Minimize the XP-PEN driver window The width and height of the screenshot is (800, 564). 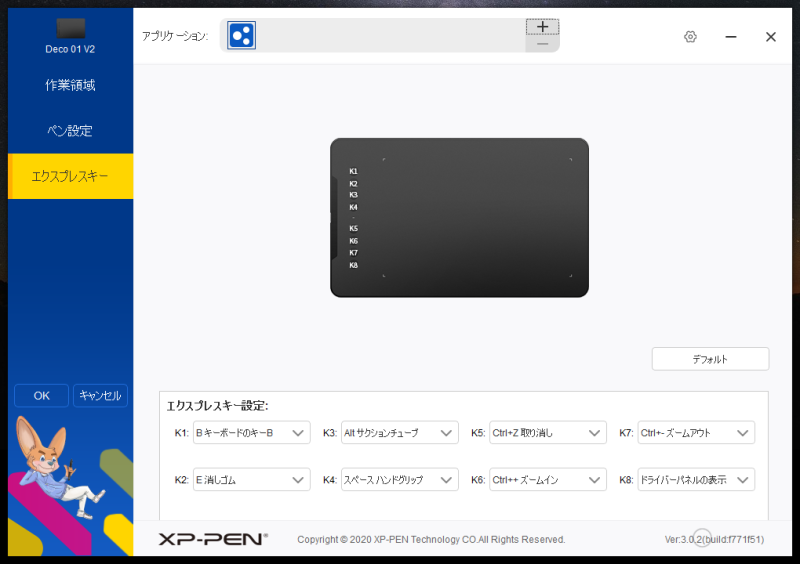click(x=731, y=37)
